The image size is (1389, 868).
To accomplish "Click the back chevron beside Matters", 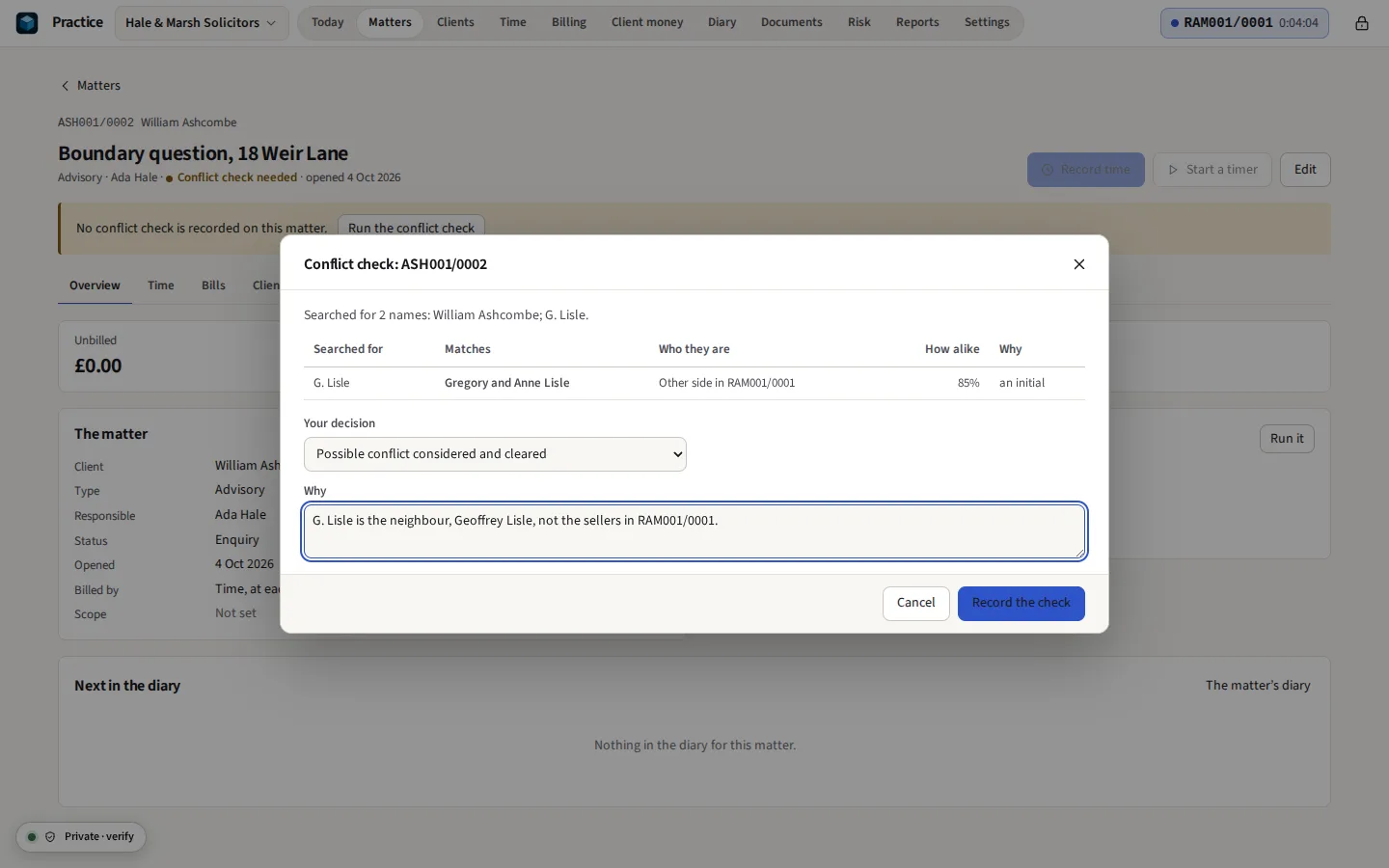I will tap(65, 86).
